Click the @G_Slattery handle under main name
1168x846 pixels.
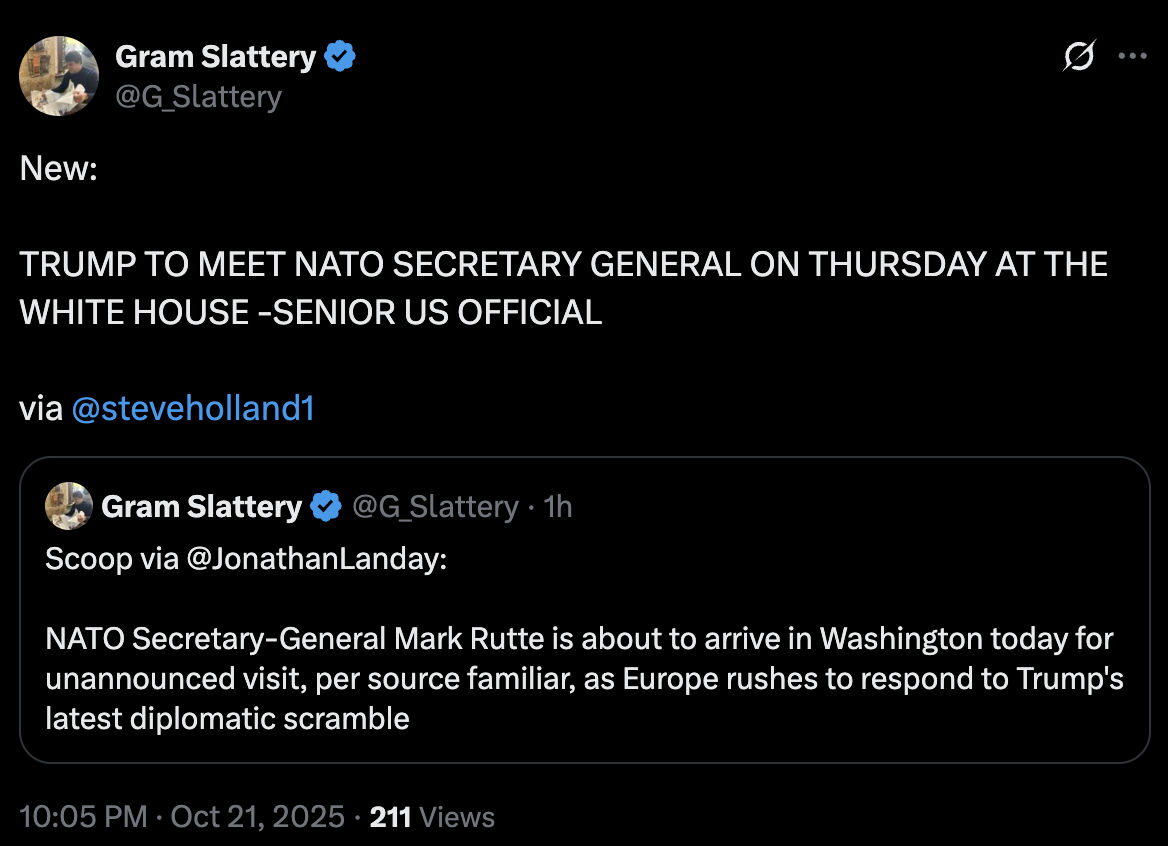pos(198,97)
